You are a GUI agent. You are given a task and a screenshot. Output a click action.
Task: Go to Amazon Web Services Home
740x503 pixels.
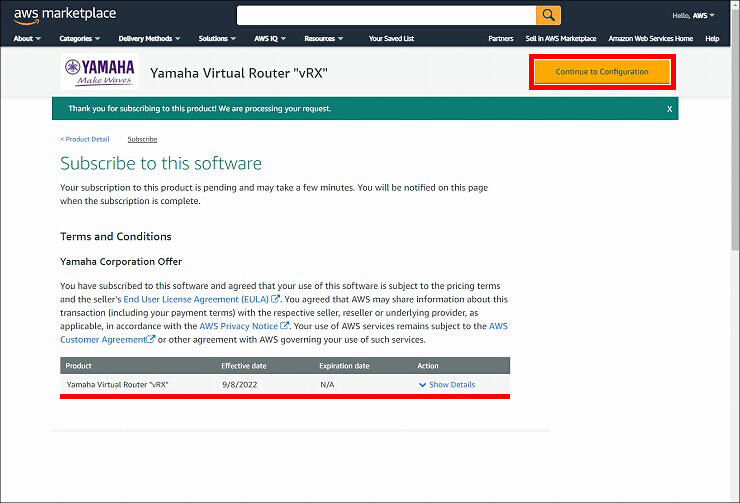coord(650,39)
